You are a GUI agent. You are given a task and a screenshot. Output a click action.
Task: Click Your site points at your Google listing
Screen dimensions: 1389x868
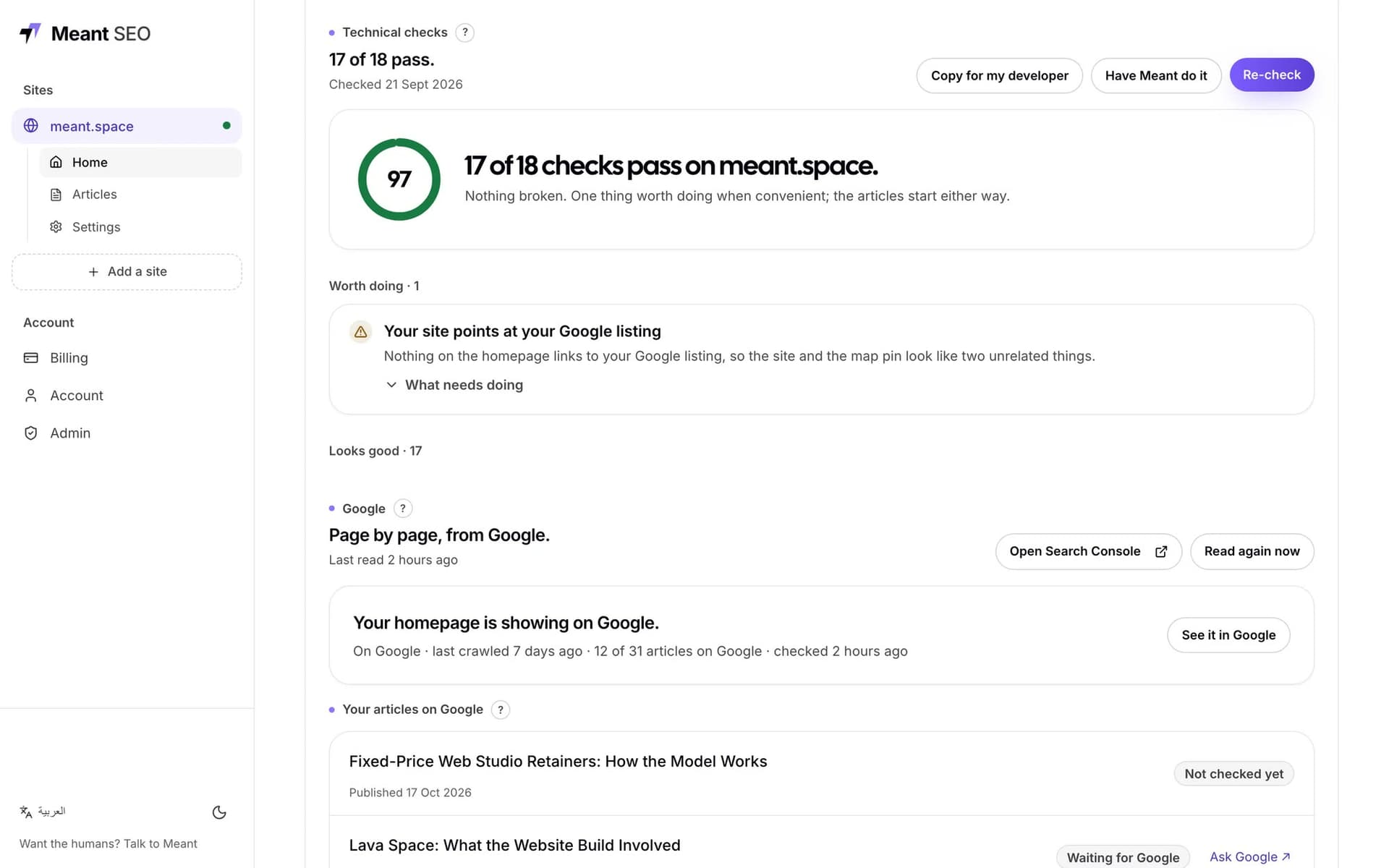point(522,331)
